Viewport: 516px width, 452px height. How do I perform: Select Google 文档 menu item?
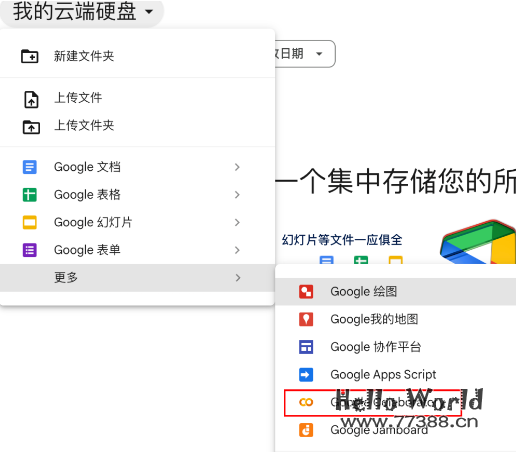pyautogui.click(x=137, y=167)
